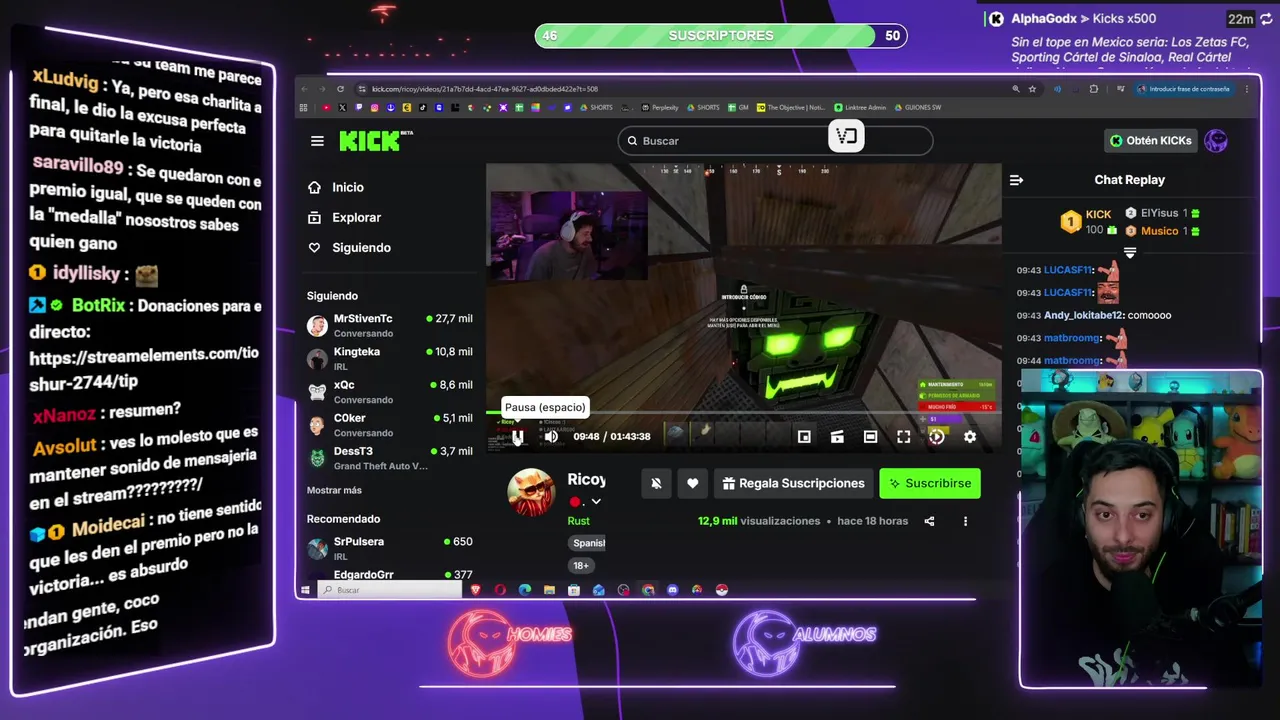The width and height of the screenshot is (1280, 720).
Task: Click the share icon beside view count
Action: click(929, 521)
